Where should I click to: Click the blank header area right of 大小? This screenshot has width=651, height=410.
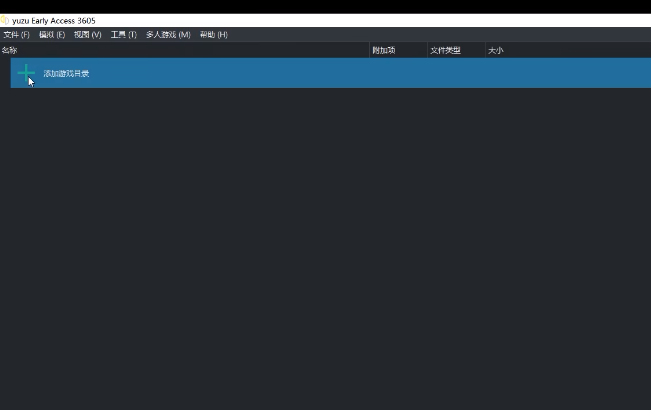(600, 50)
